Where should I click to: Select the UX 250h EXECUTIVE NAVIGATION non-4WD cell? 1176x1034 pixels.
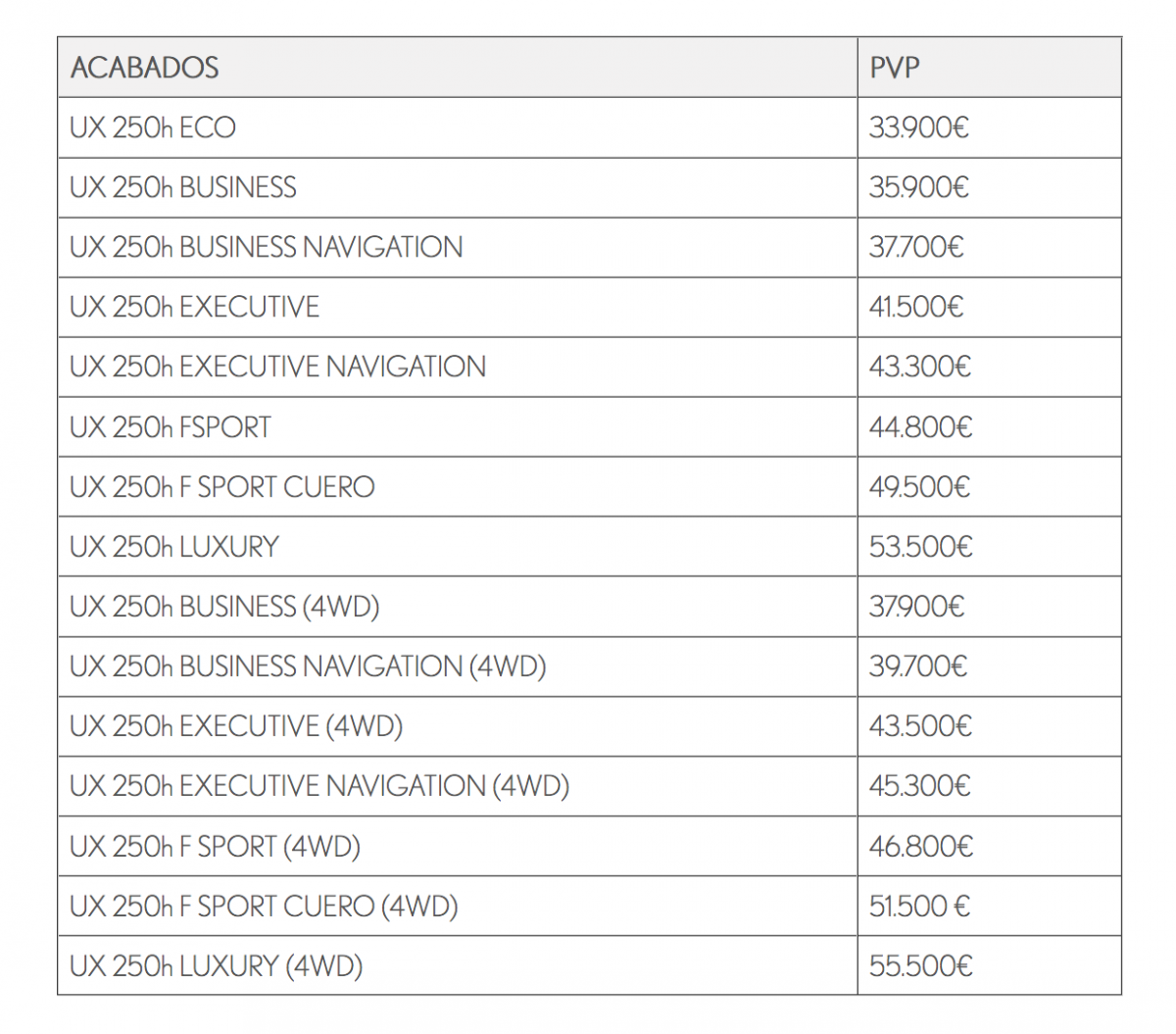coord(278,367)
